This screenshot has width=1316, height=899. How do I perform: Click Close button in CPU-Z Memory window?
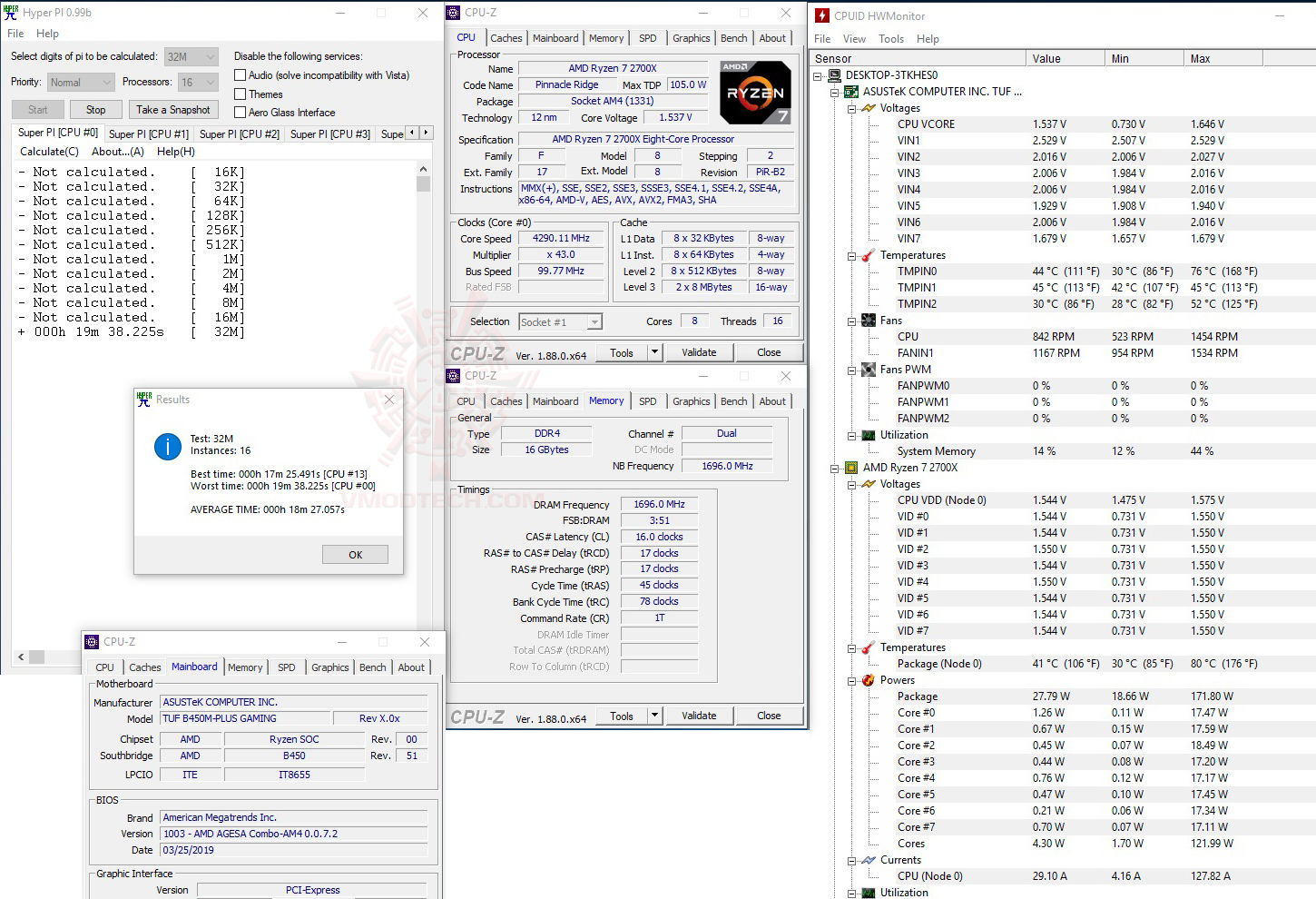click(769, 716)
